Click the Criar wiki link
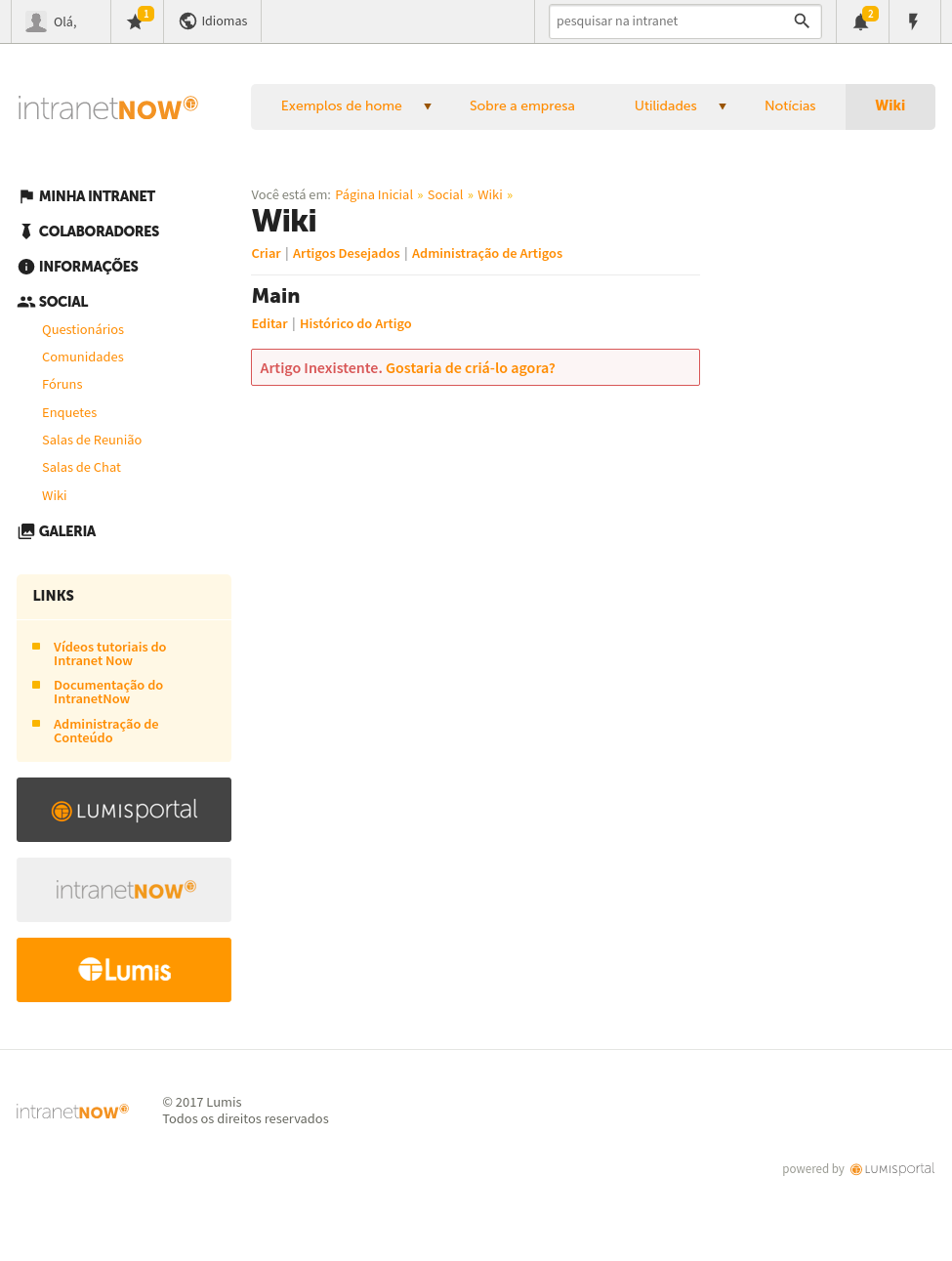The image size is (952, 1261). (266, 253)
